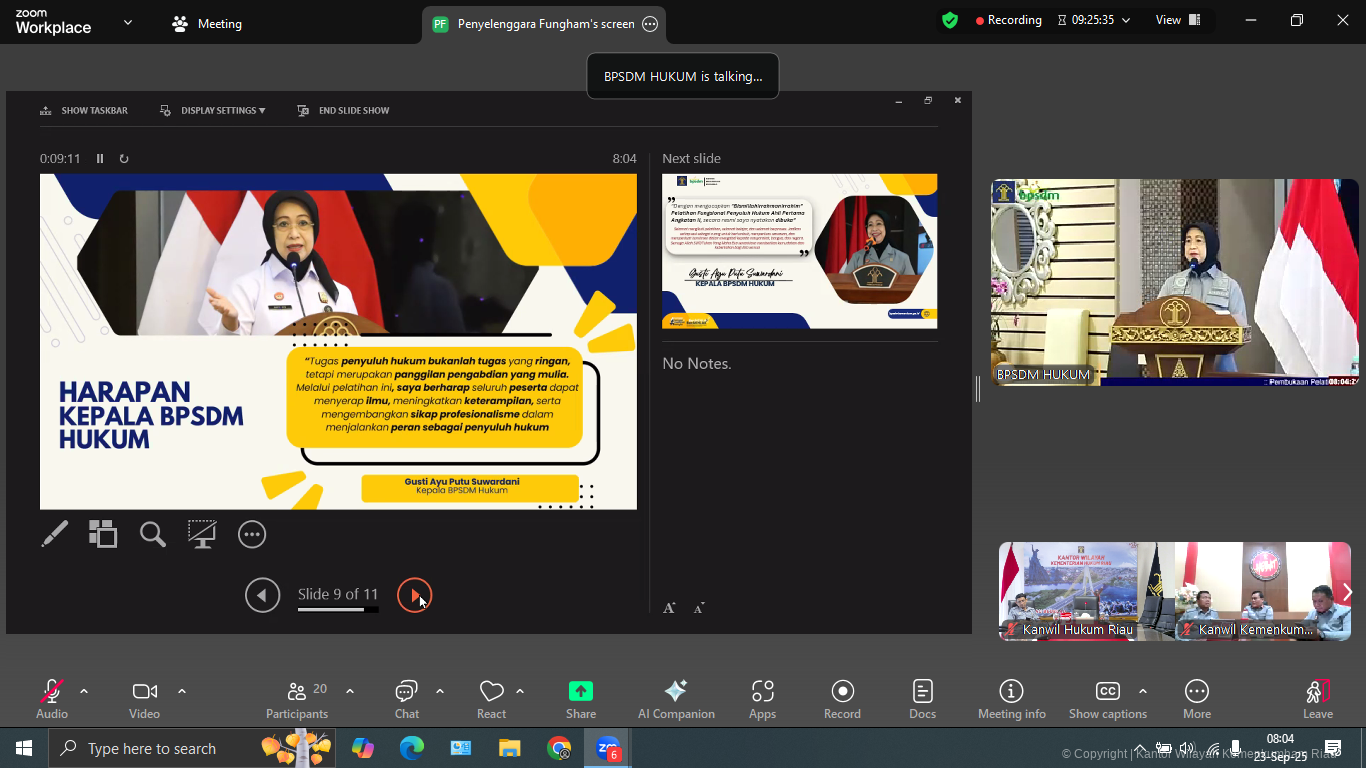The width and height of the screenshot is (1366, 768).
Task: Open more slideshow options via ellipsis icon
Action: pyautogui.click(x=251, y=534)
